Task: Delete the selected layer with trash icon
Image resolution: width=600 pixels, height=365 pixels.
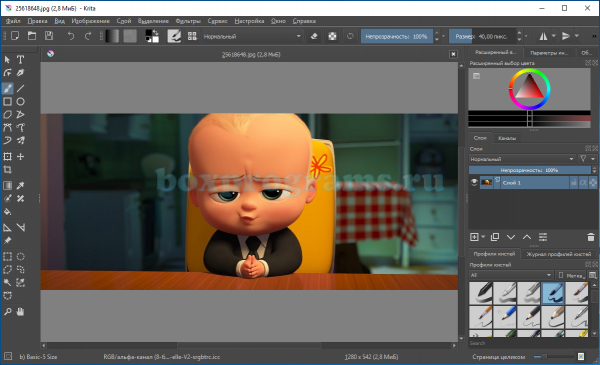Action: point(591,237)
